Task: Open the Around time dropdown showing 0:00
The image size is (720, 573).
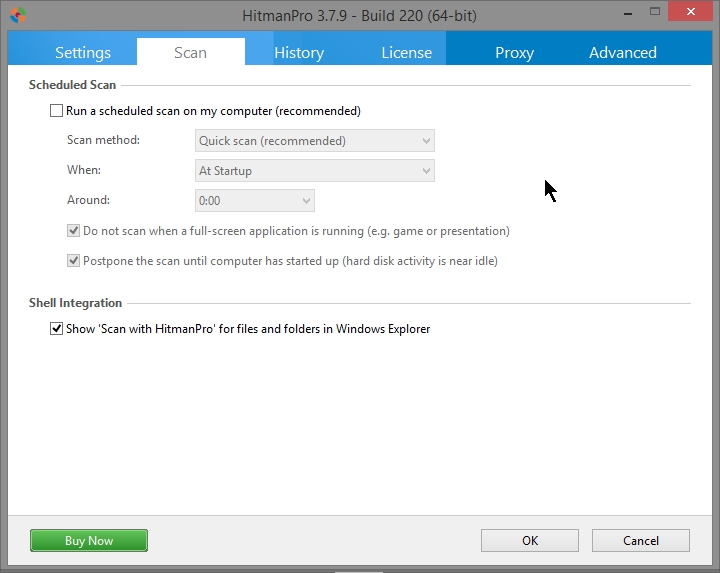Action: 255,201
